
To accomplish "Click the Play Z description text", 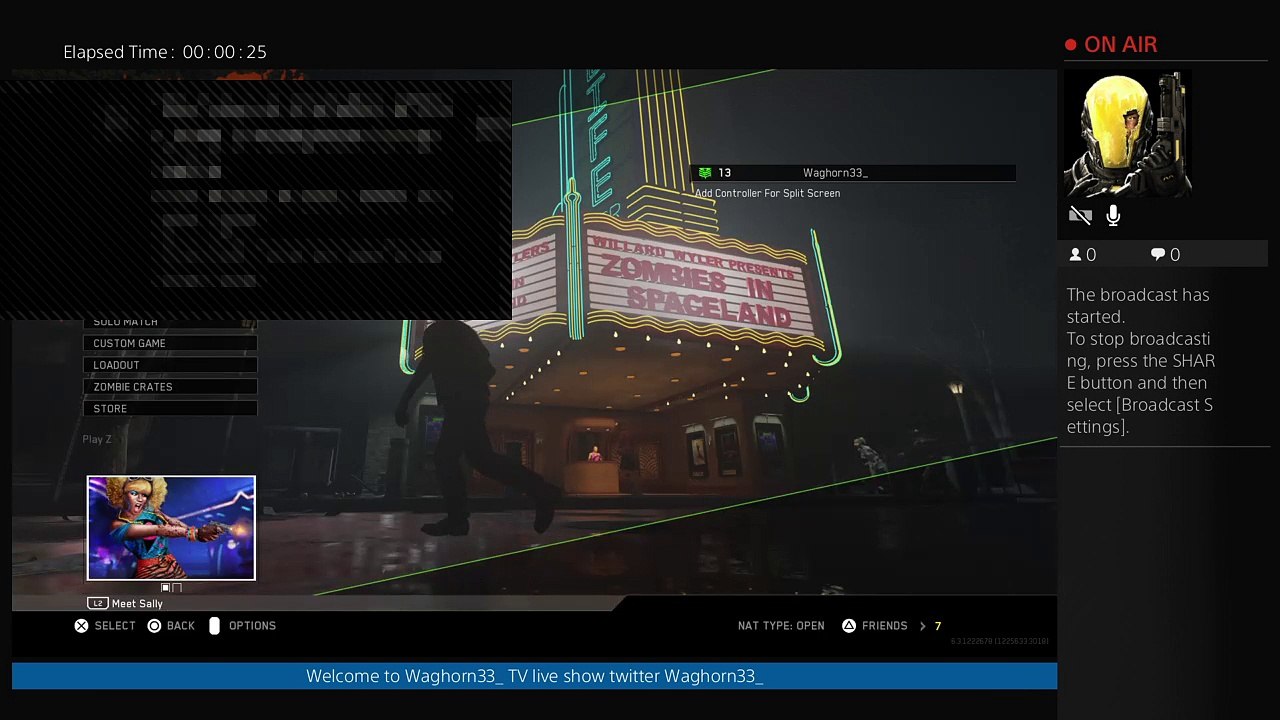I will [x=97, y=439].
